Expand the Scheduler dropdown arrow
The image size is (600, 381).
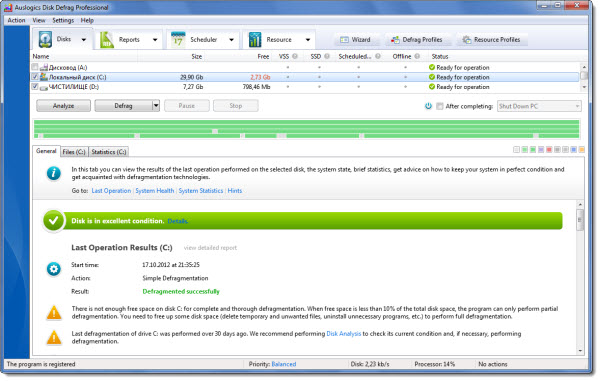232,39
